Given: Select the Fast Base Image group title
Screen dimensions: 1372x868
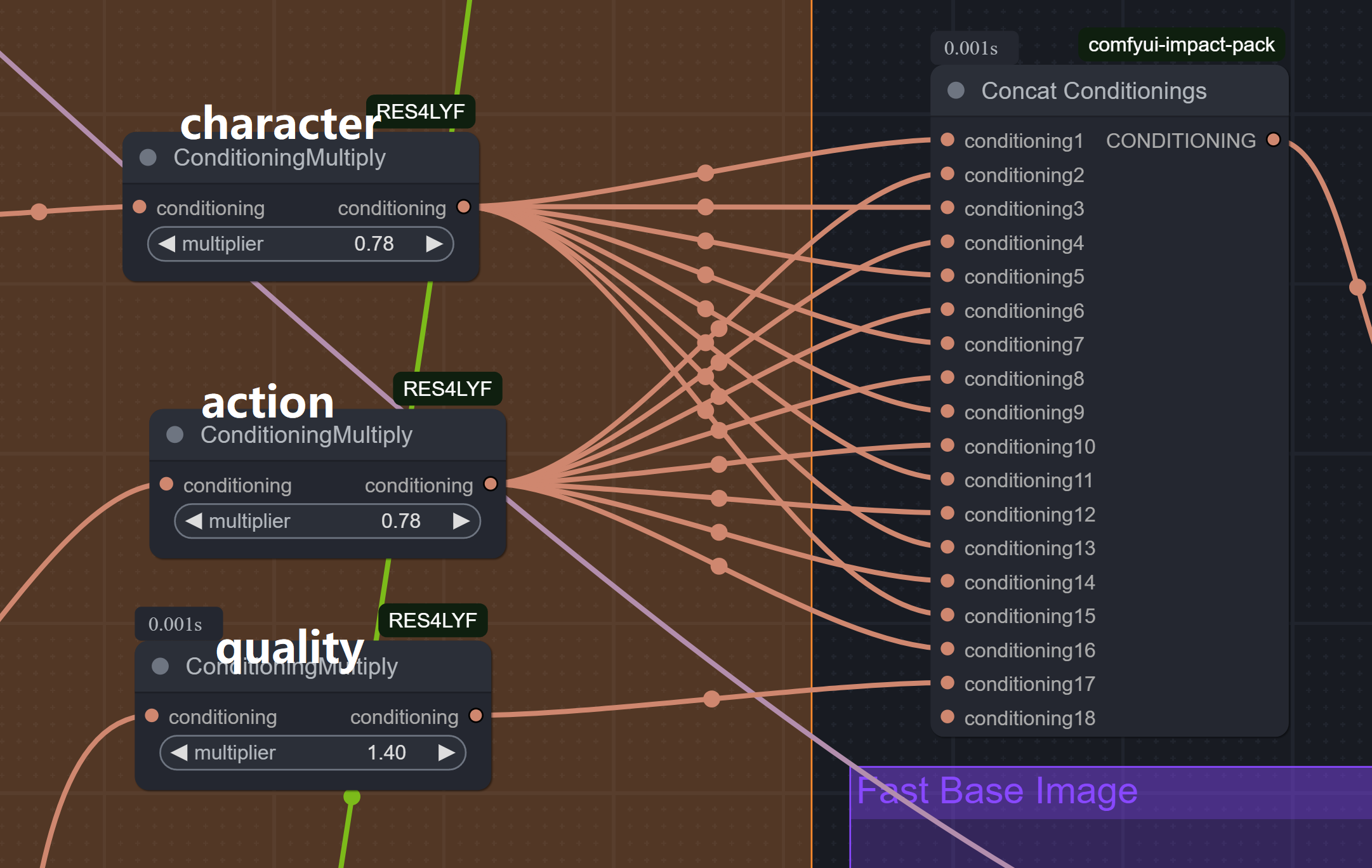Looking at the screenshot, I should tap(997, 791).
